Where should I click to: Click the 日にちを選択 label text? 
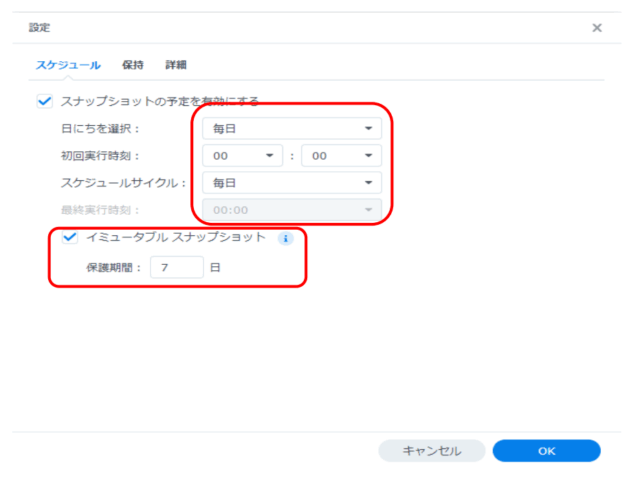[101, 129]
